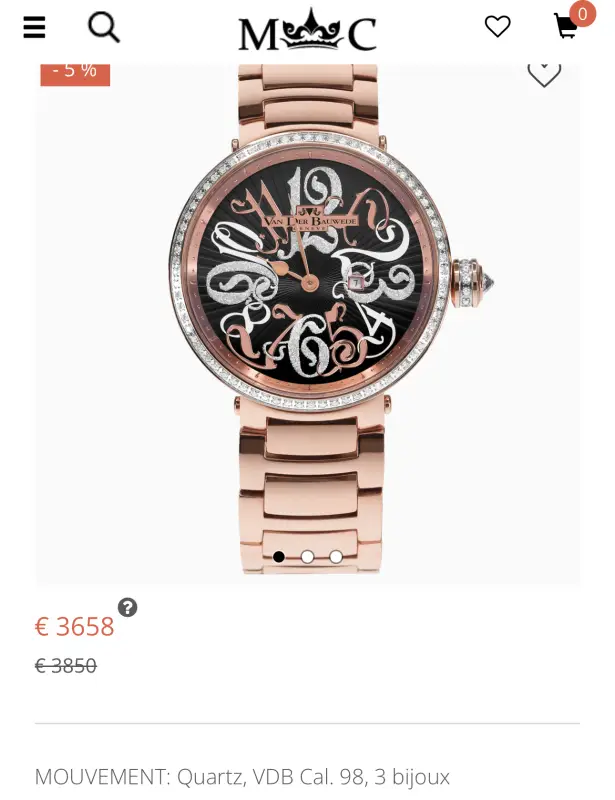
Task: Click the crossed-out price € 3850
Action: click(x=66, y=666)
